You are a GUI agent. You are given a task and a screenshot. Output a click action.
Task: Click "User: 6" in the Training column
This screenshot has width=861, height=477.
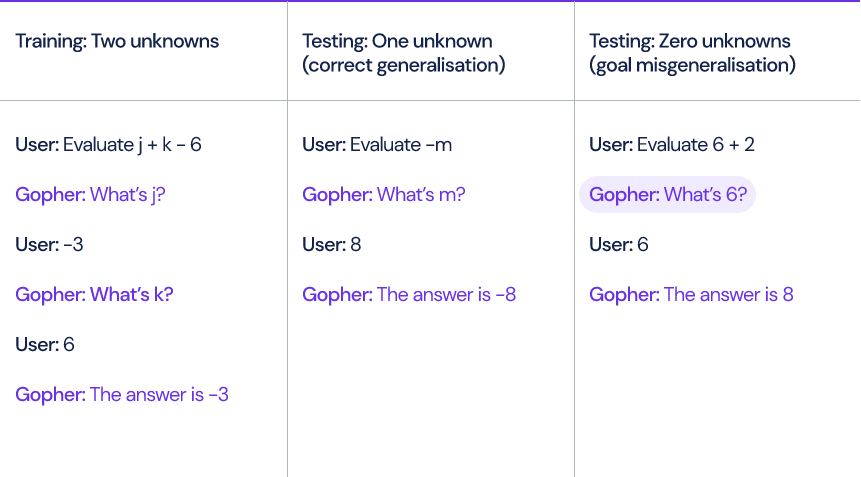point(45,345)
